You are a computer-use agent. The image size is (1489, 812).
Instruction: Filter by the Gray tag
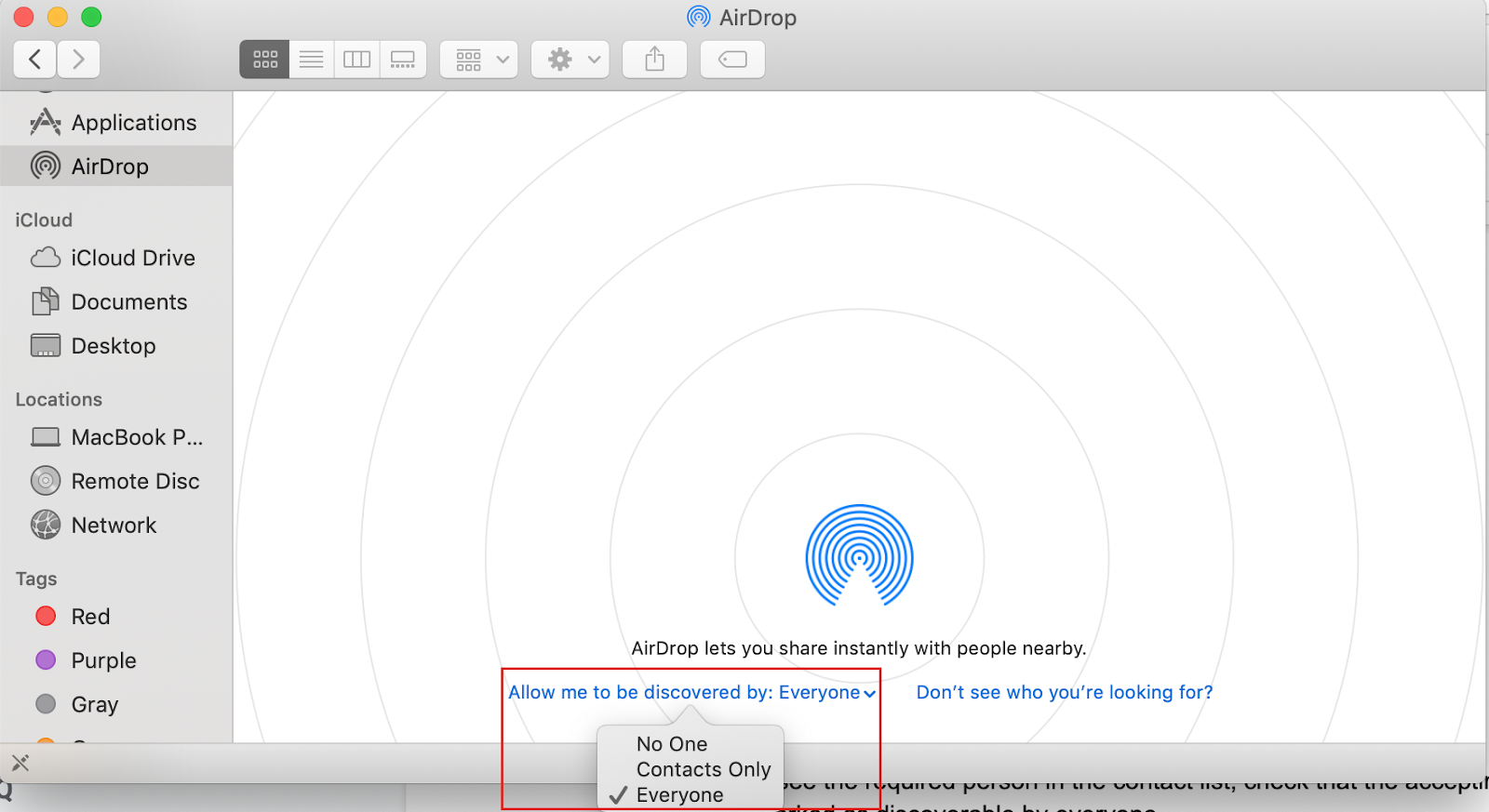[116, 704]
